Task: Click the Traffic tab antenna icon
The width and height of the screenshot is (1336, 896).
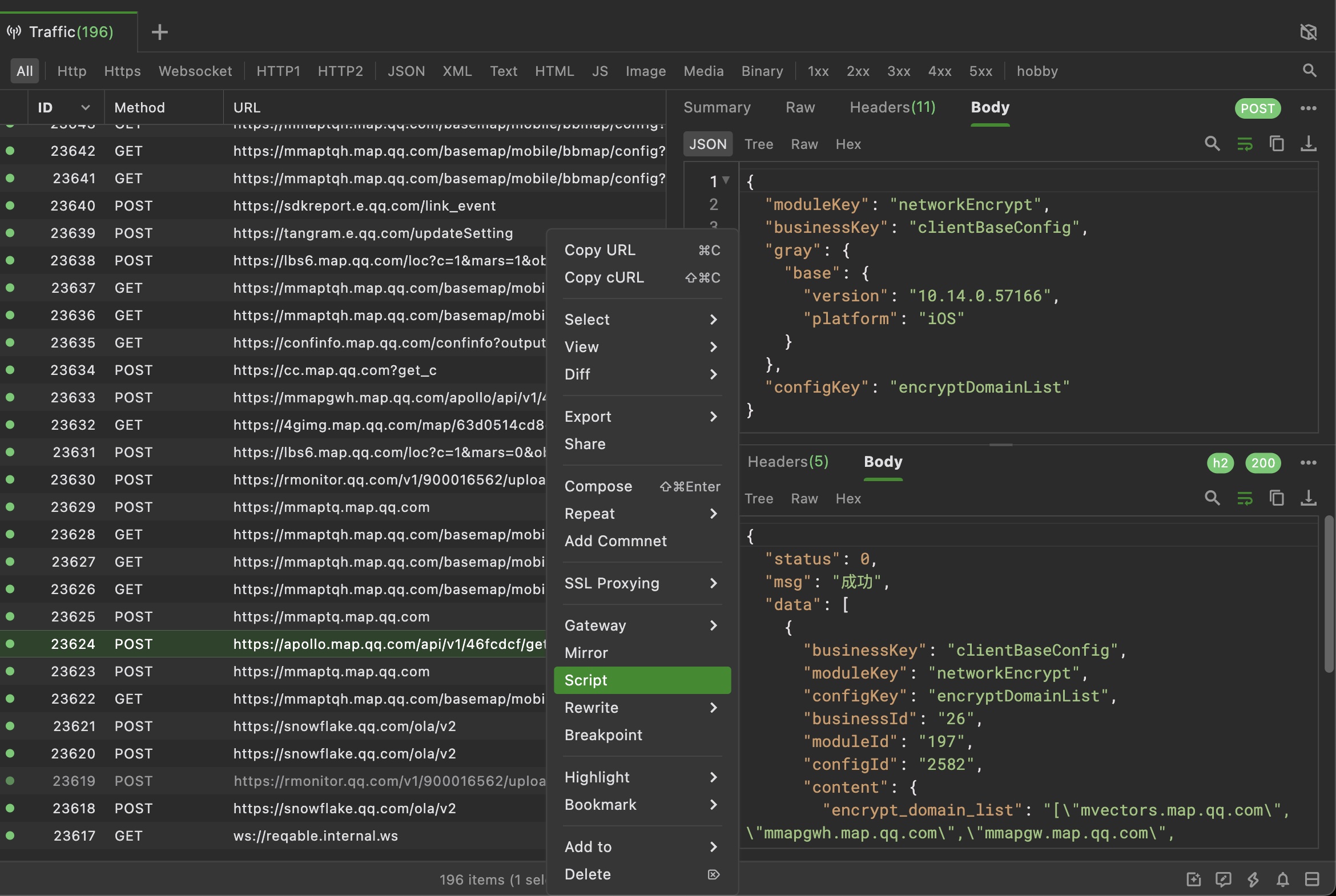Action: (14, 32)
